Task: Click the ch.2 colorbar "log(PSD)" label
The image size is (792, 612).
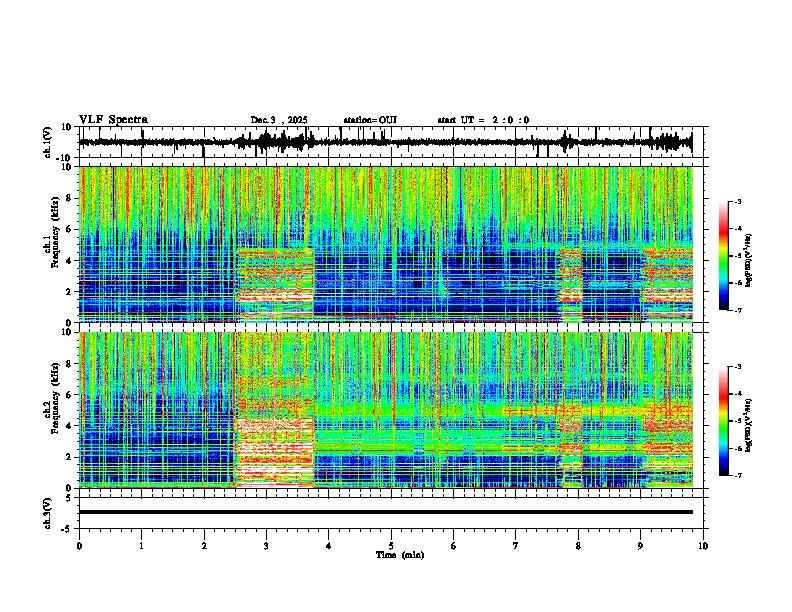Action: (x=749, y=426)
